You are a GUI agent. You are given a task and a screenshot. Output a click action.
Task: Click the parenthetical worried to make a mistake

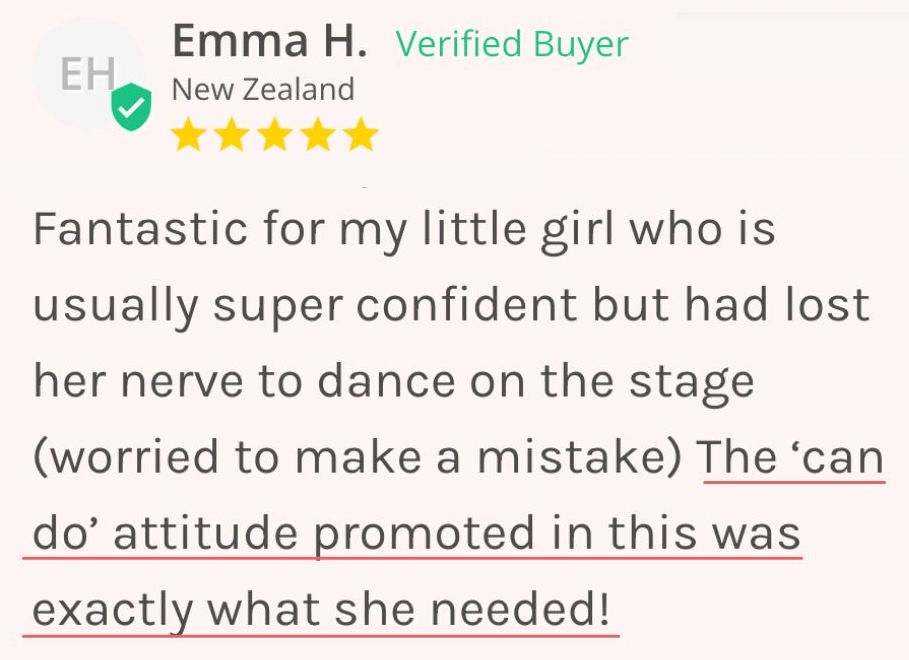pos(359,458)
